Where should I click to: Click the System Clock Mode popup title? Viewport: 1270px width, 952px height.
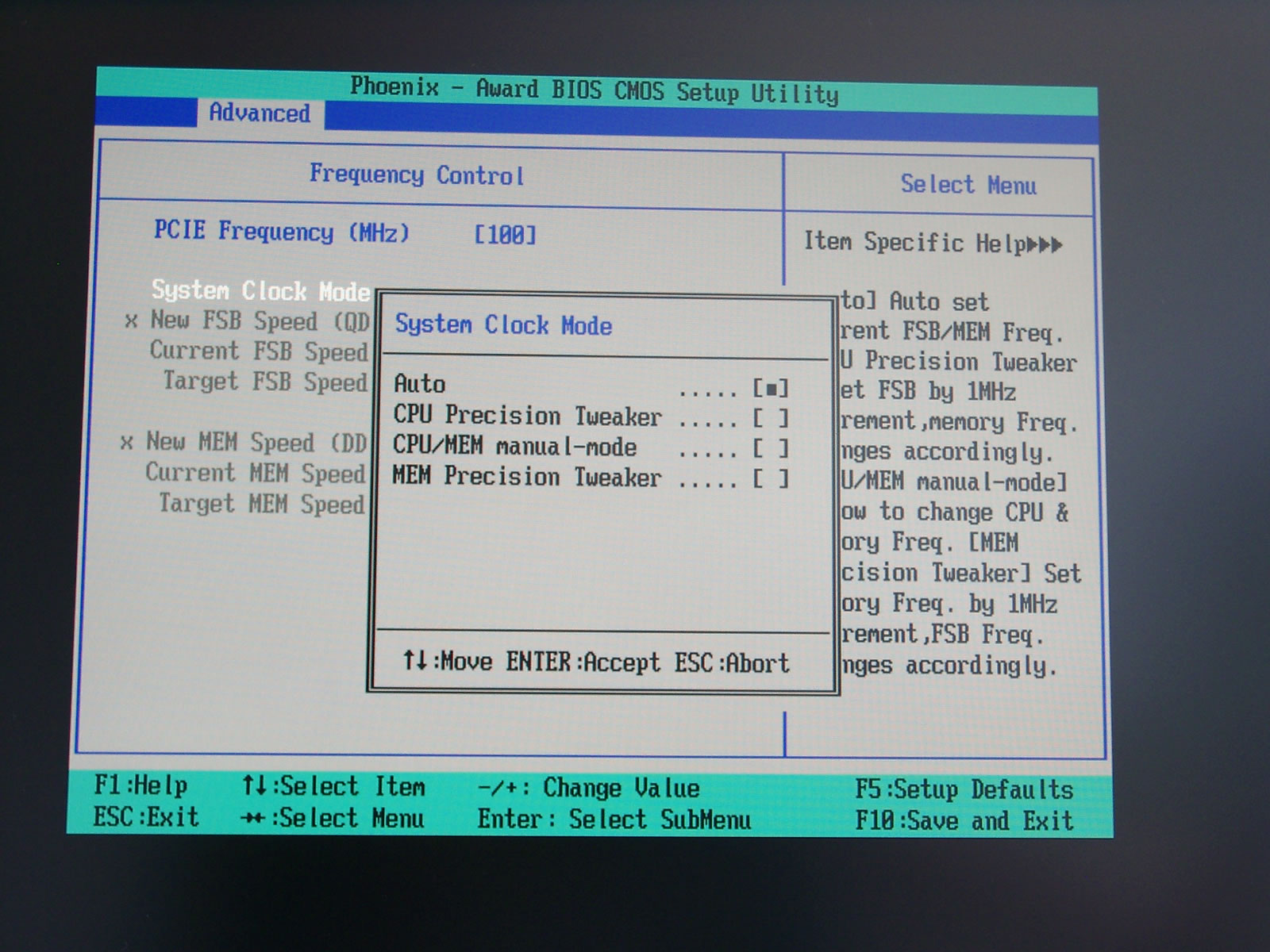[x=504, y=325]
